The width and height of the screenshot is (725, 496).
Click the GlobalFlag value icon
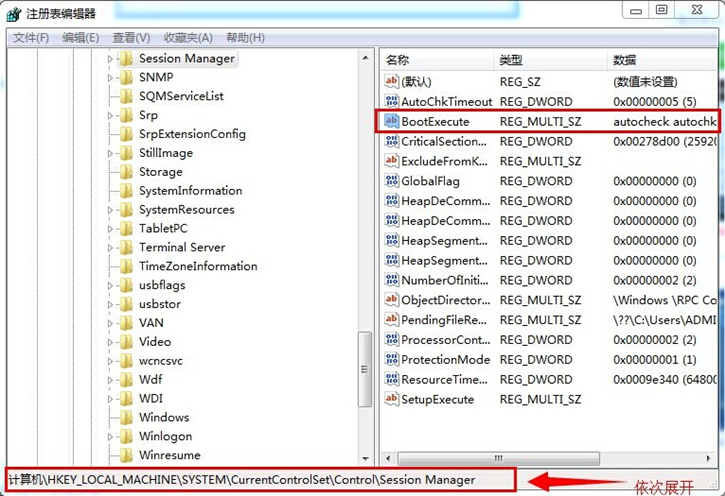pos(391,182)
